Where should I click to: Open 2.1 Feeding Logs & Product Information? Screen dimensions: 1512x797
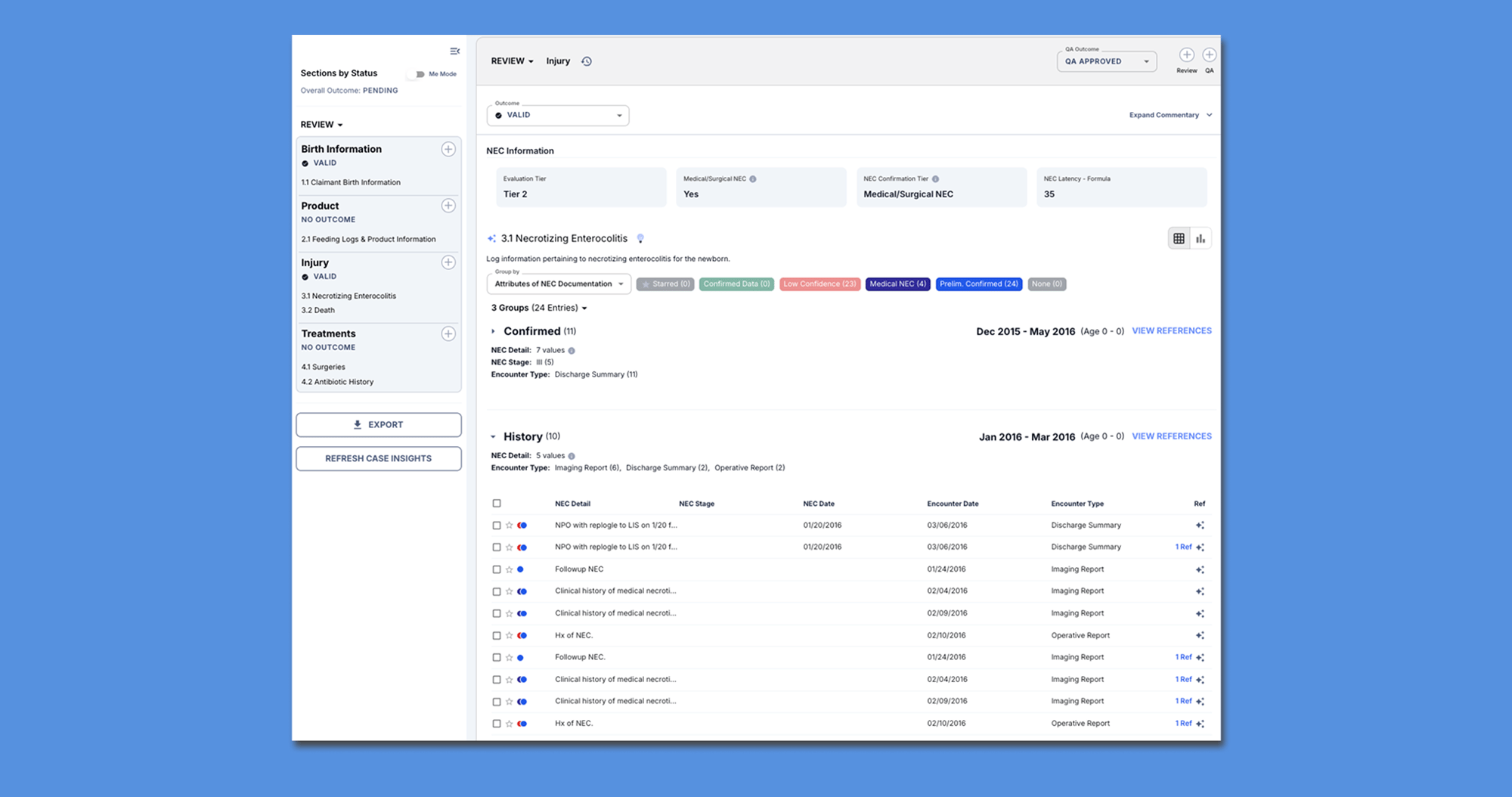(368, 239)
